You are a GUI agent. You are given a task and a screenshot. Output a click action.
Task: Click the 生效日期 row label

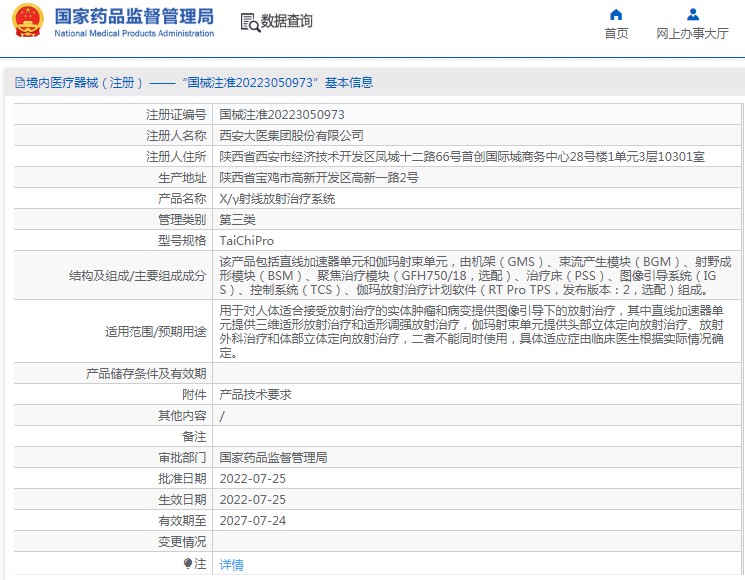[182, 500]
